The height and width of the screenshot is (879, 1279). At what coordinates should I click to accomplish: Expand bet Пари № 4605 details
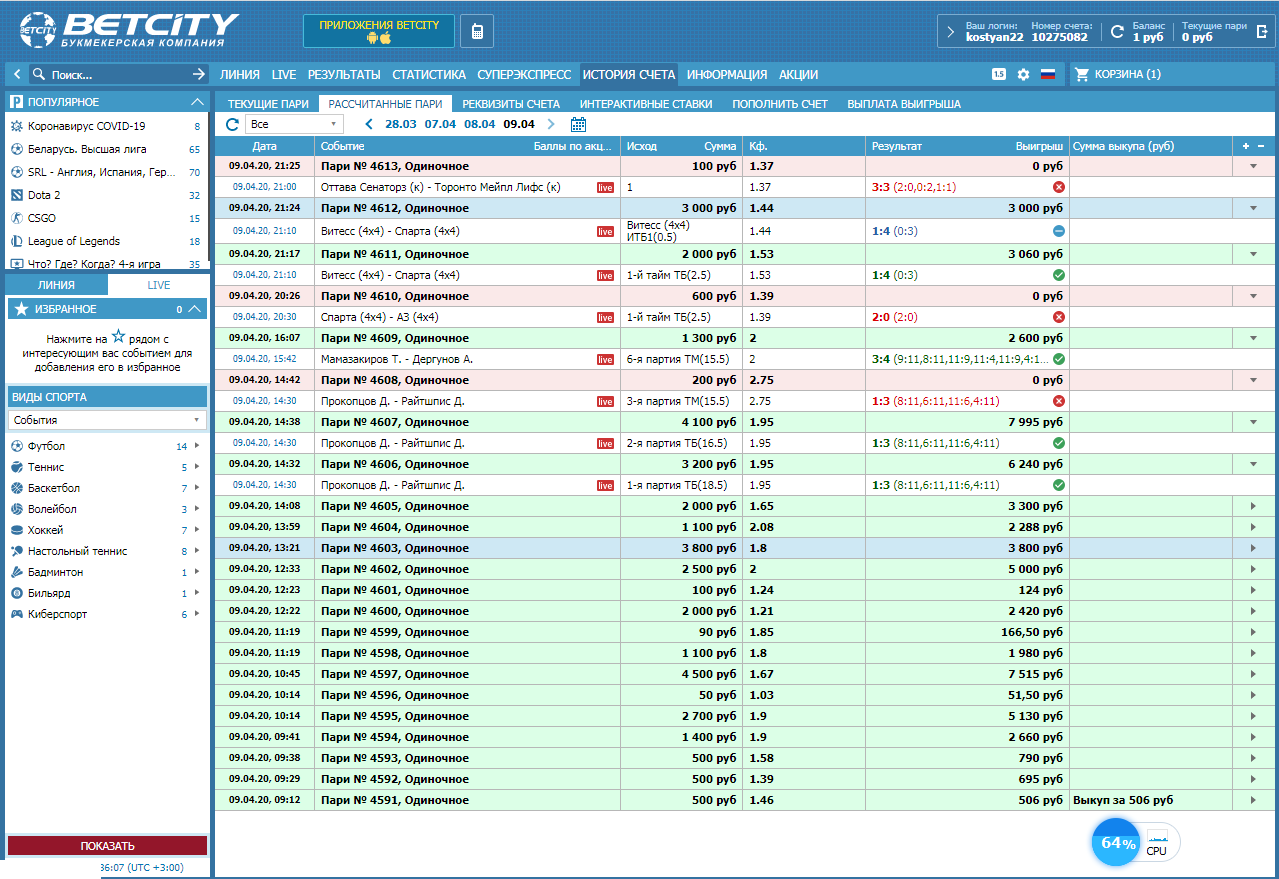[1252, 507]
